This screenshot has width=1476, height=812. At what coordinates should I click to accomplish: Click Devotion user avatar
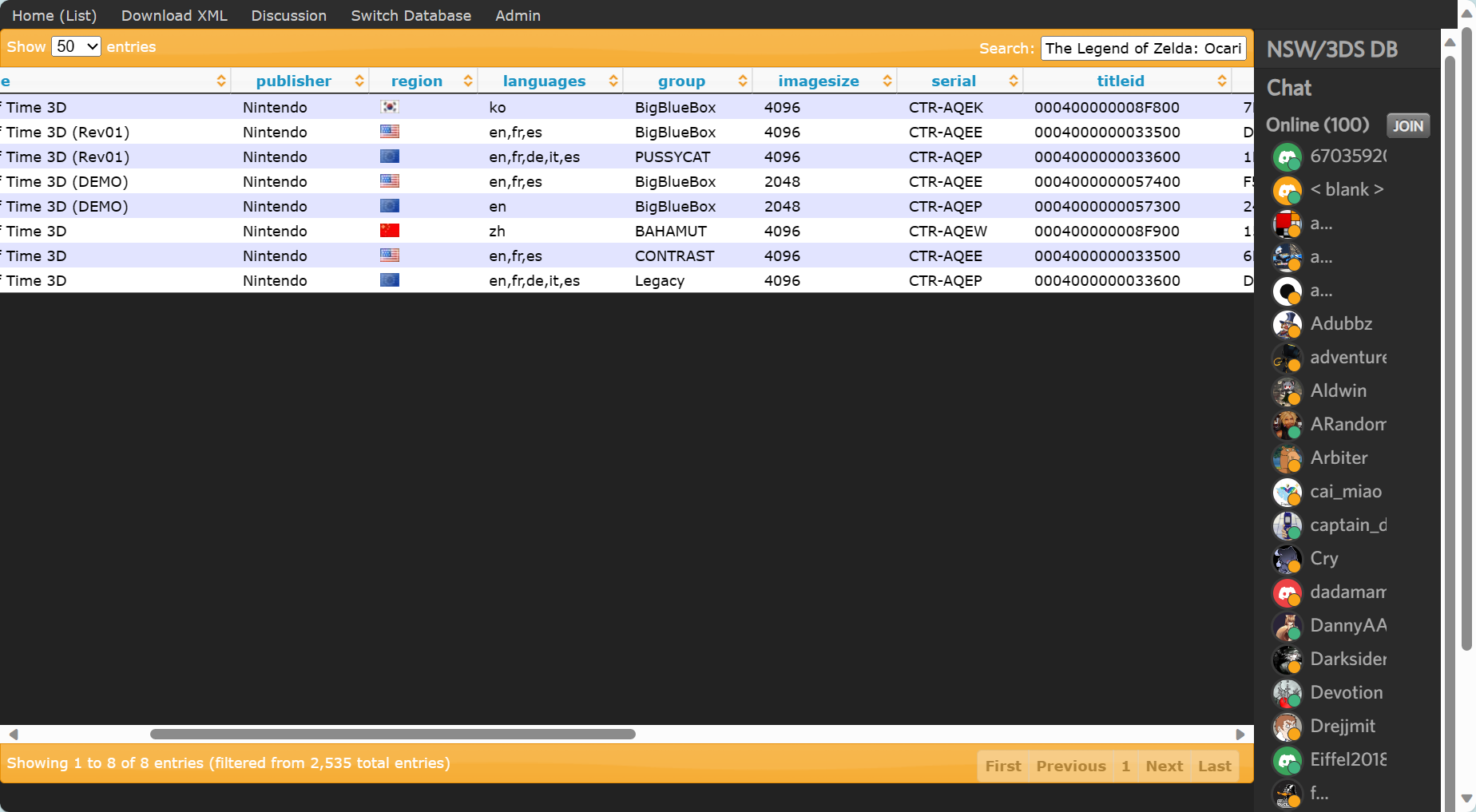click(x=1287, y=694)
